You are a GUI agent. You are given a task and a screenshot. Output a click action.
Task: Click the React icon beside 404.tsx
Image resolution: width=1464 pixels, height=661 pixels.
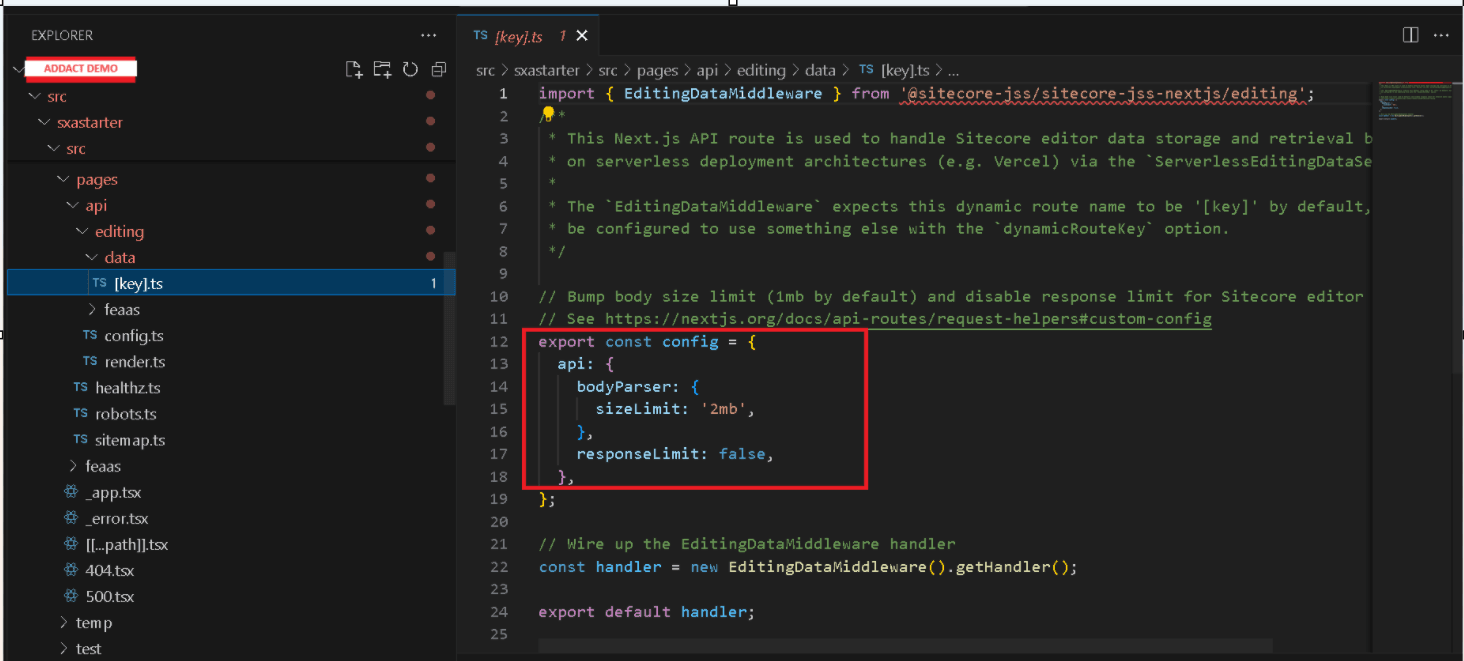point(71,571)
